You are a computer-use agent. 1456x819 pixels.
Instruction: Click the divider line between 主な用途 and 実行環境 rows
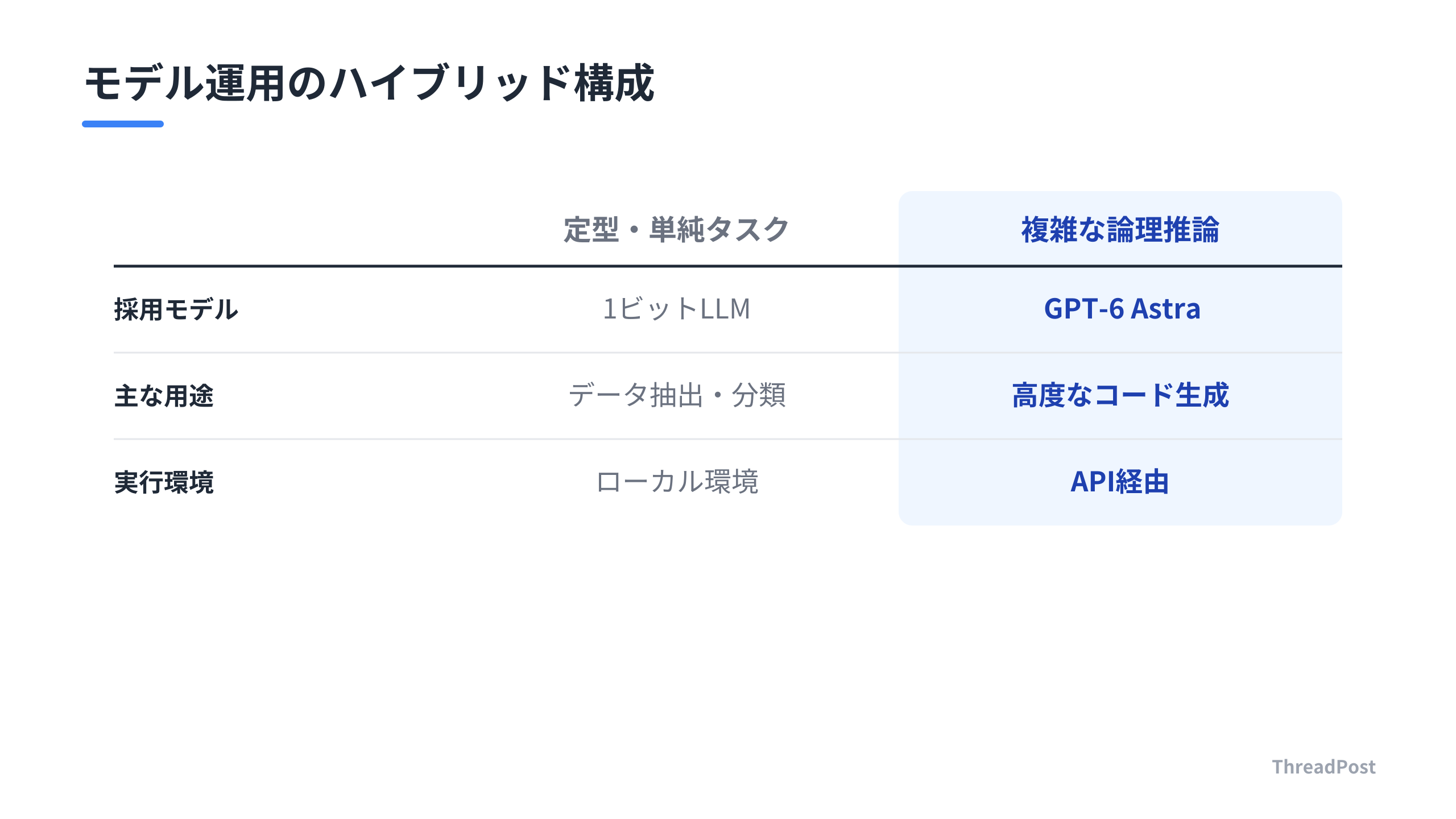coord(728,439)
